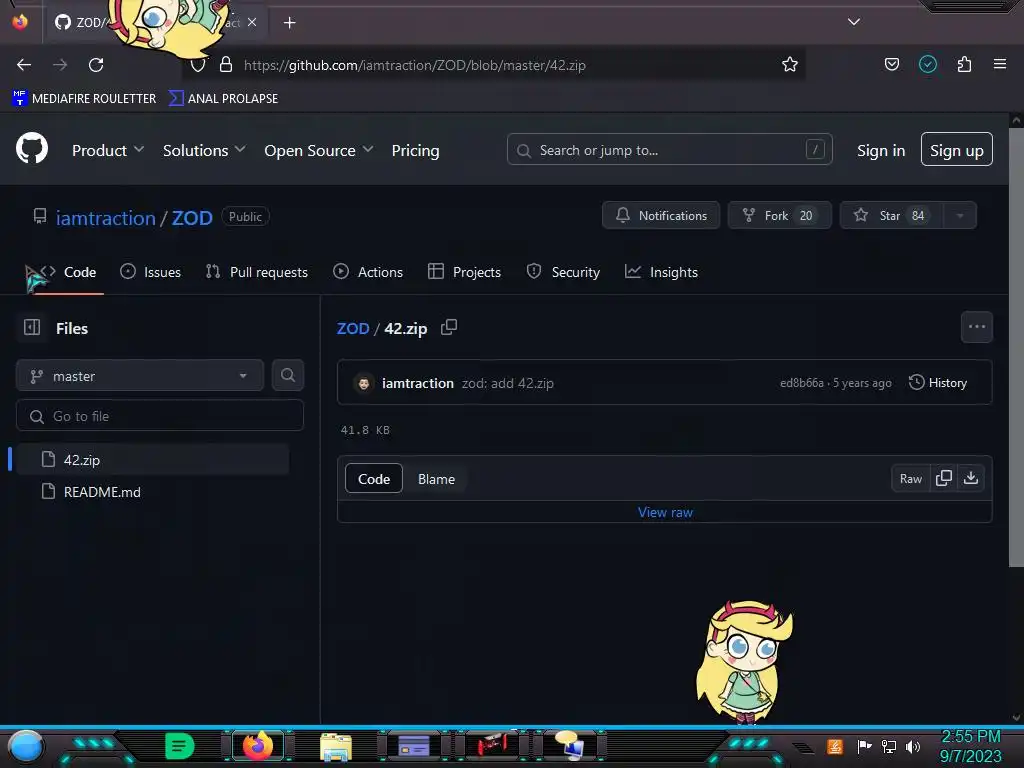The width and height of the screenshot is (1024, 768).
Task: Copy file path next to 42.zip
Action: click(x=449, y=327)
